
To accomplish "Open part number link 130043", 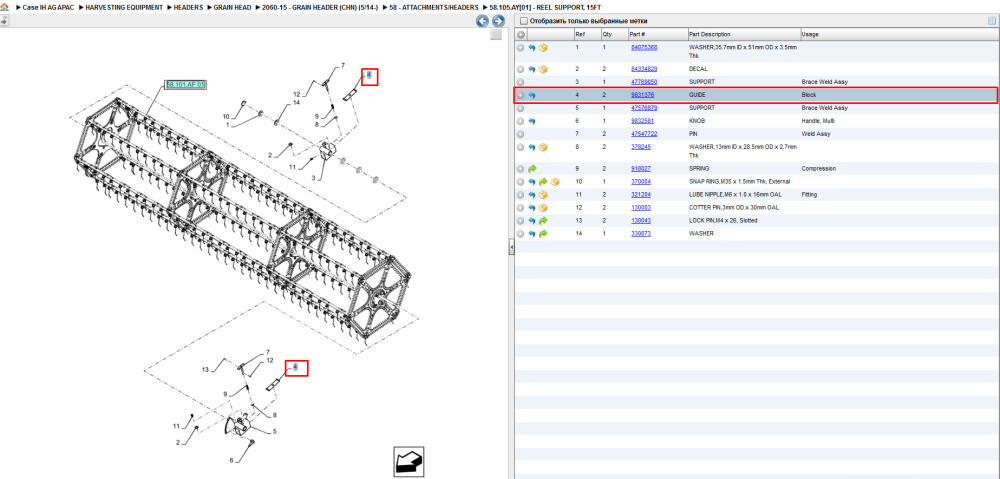I will pos(641,221).
